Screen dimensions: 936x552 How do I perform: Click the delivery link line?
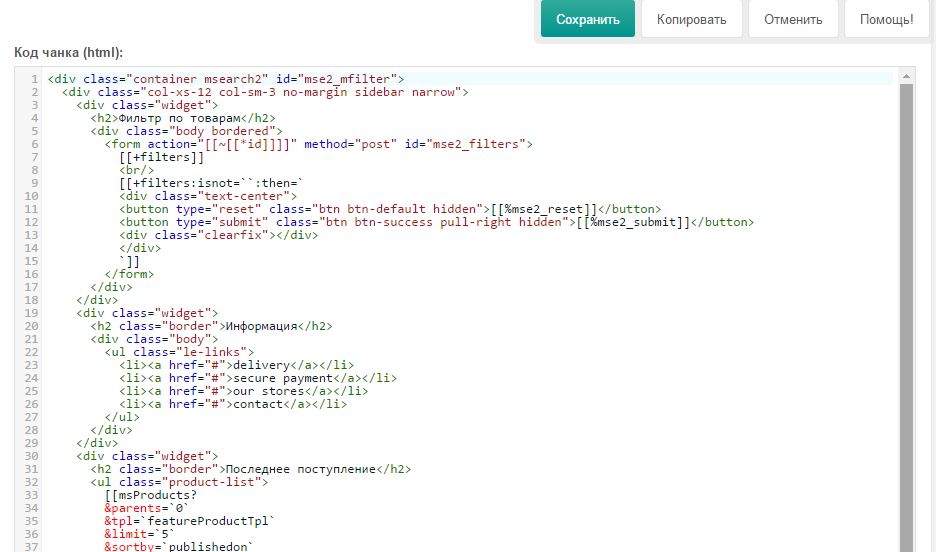(236, 365)
